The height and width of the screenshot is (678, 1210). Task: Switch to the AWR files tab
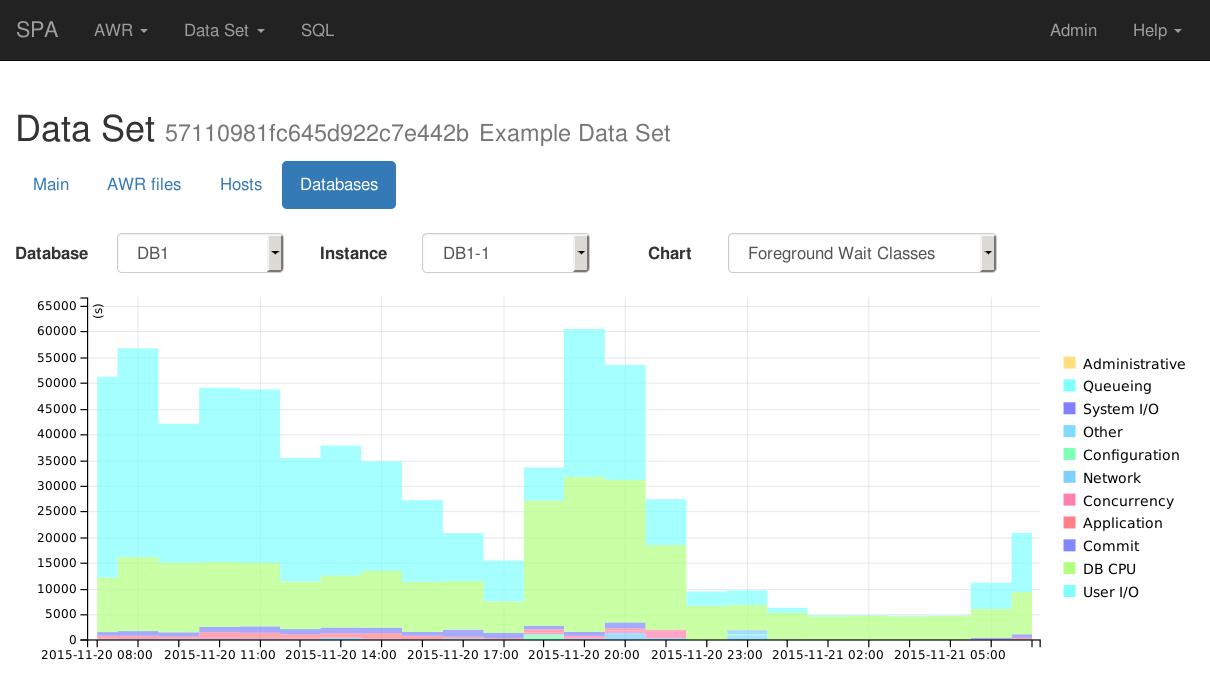point(144,184)
